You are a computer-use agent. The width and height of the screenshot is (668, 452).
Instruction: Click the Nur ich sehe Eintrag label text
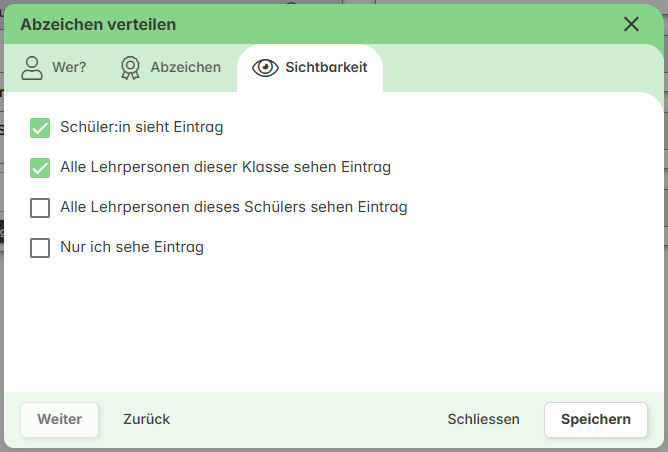(132, 248)
